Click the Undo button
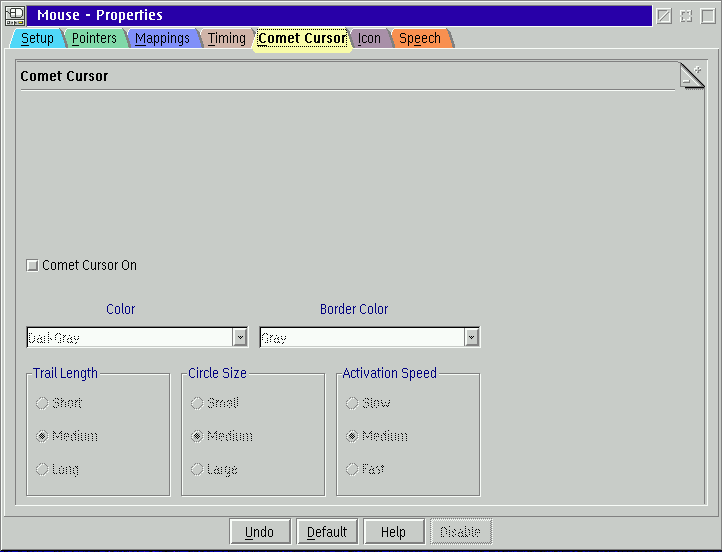 pyautogui.click(x=260, y=532)
